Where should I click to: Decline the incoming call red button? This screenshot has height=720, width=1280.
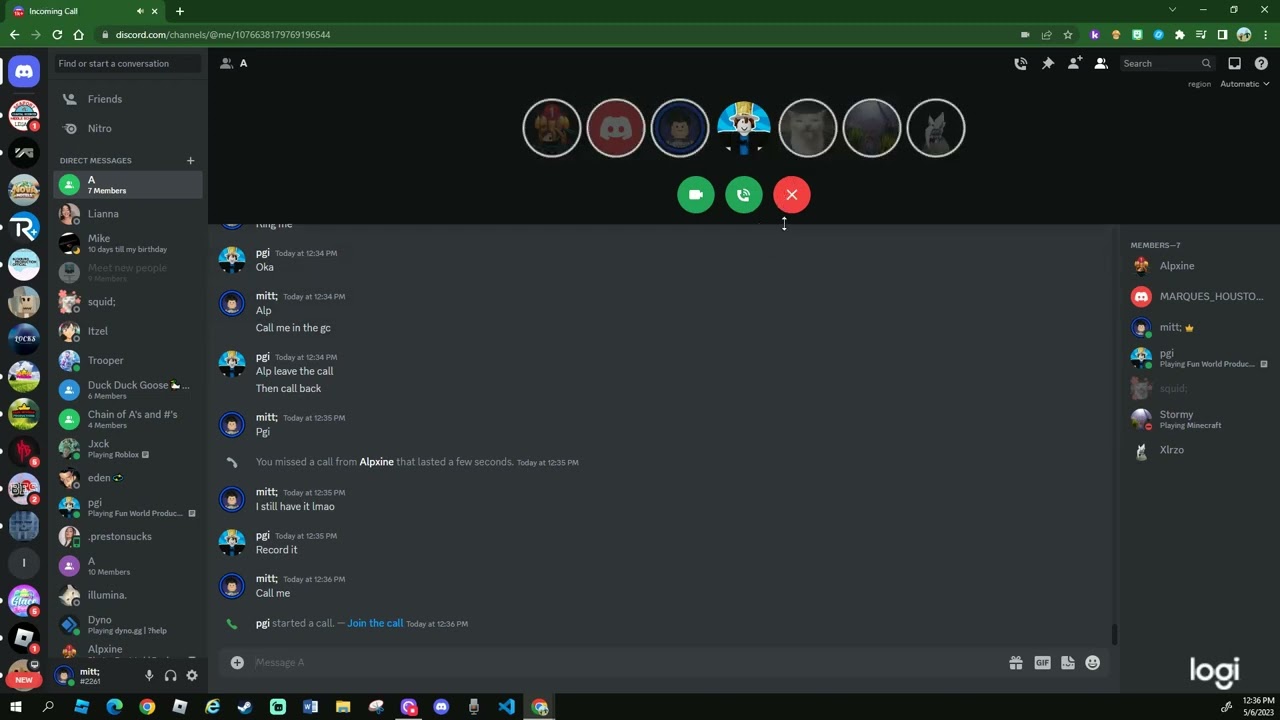point(792,195)
